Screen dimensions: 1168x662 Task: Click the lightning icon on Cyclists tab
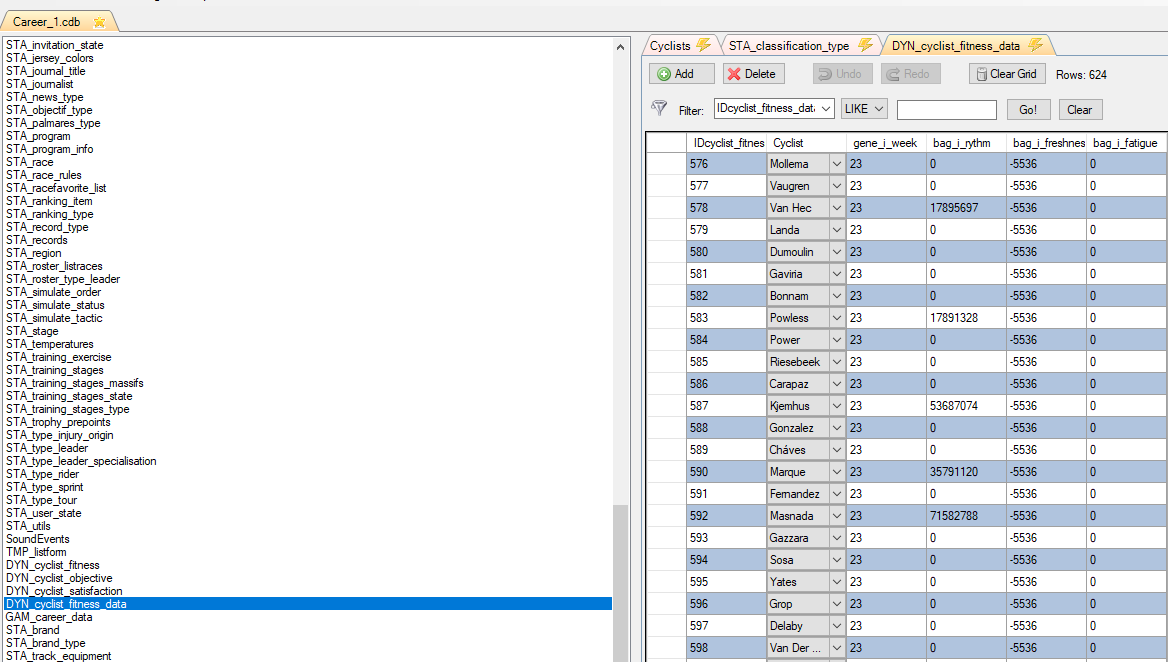[703, 45]
